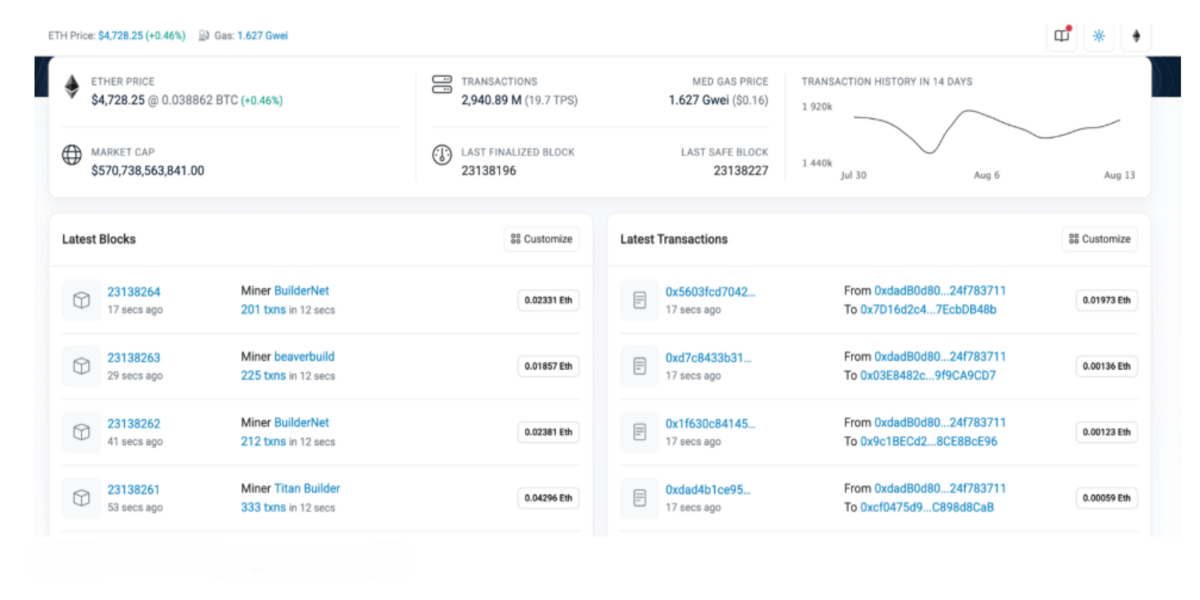This screenshot has width=1200, height=600.
Task: Click the 1.627 Gwei gas link in header
Action: 262,36
